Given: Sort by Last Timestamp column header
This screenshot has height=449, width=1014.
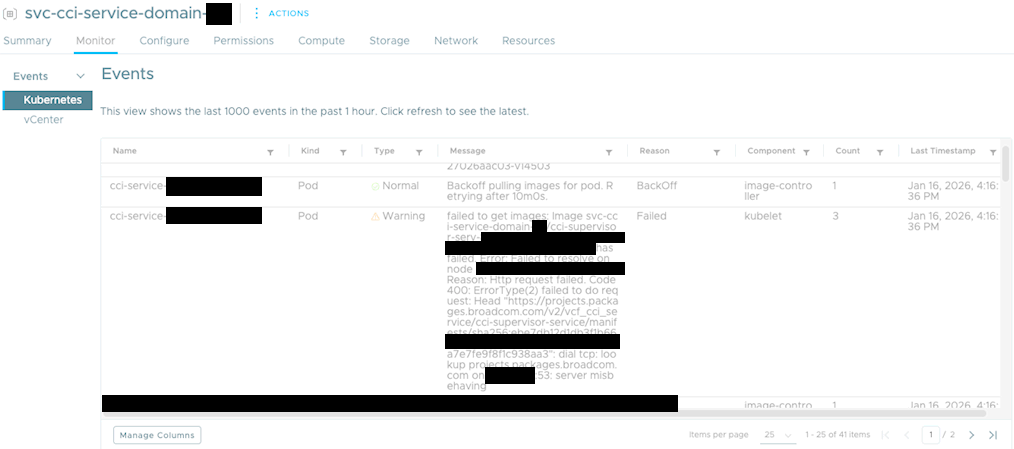Looking at the screenshot, I should click(943, 151).
